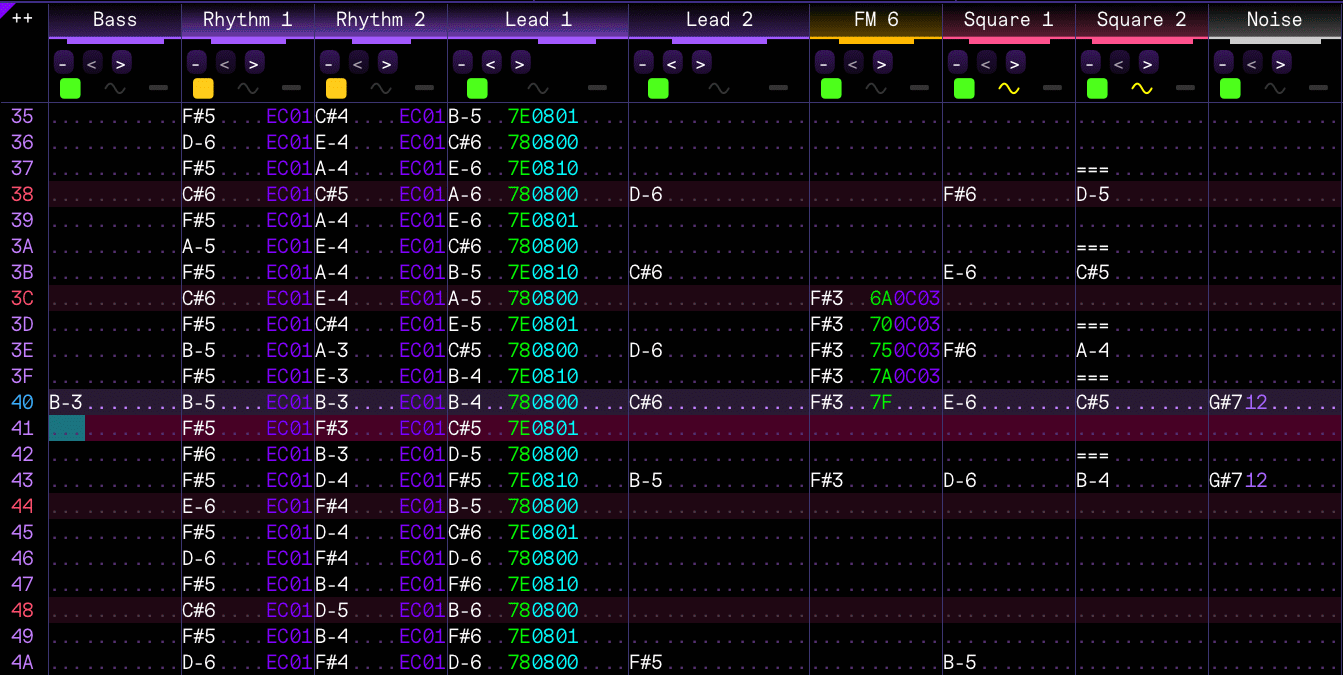Select F#6 note in Square 1 row 38
Viewport: 1343px width, 675px height.
point(960,194)
